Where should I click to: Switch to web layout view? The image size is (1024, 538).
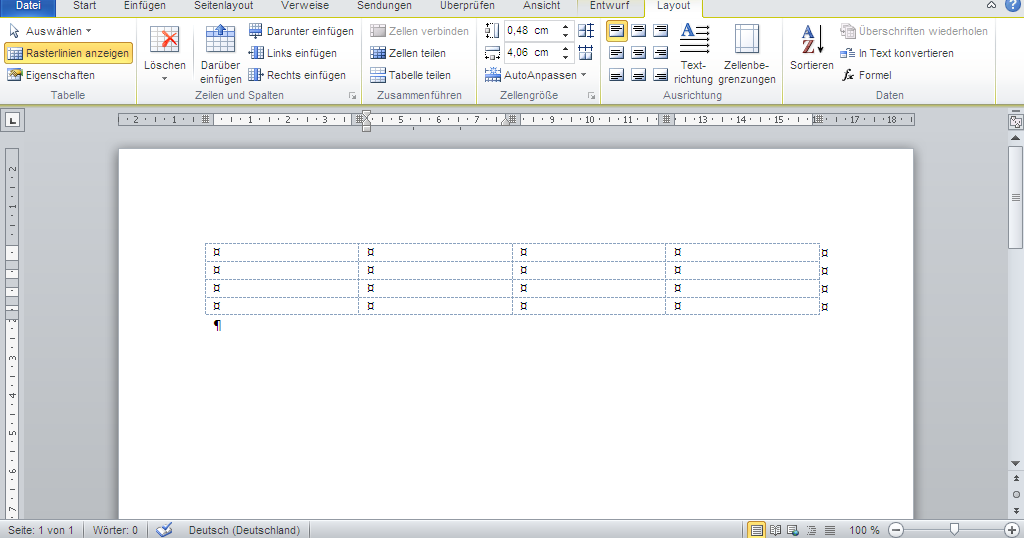pos(793,530)
